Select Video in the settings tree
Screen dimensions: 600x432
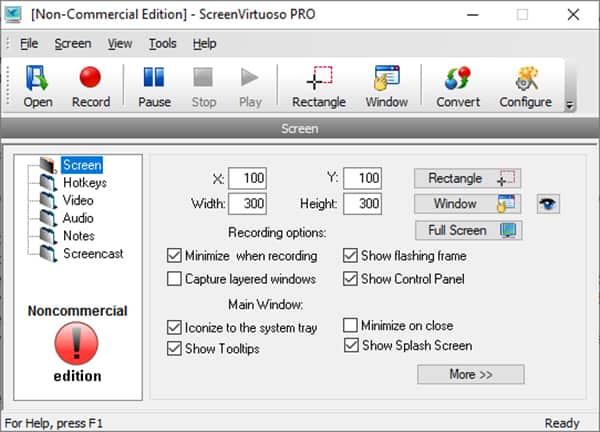coord(78,200)
